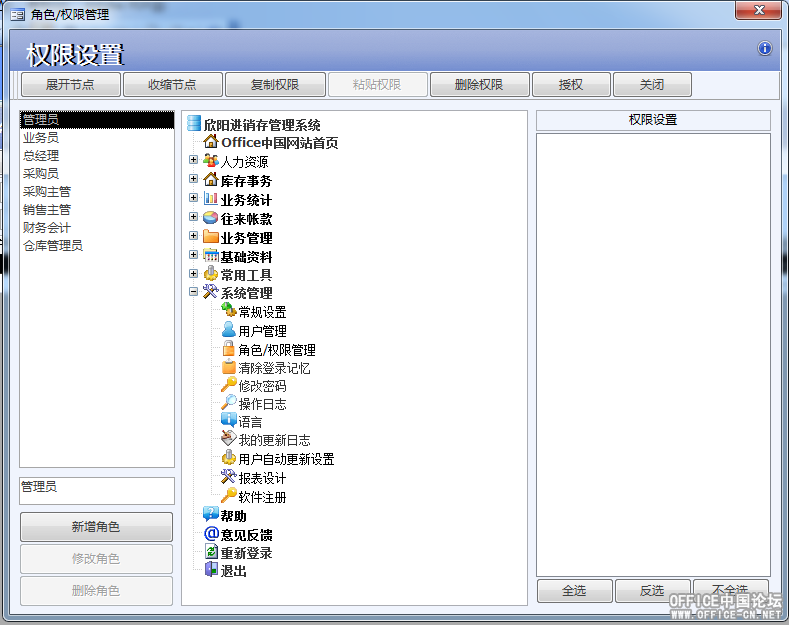789x625 pixels.
Task: Click the gear icon of 常规设置
Action: pyautogui.click(x=228, y=310)
